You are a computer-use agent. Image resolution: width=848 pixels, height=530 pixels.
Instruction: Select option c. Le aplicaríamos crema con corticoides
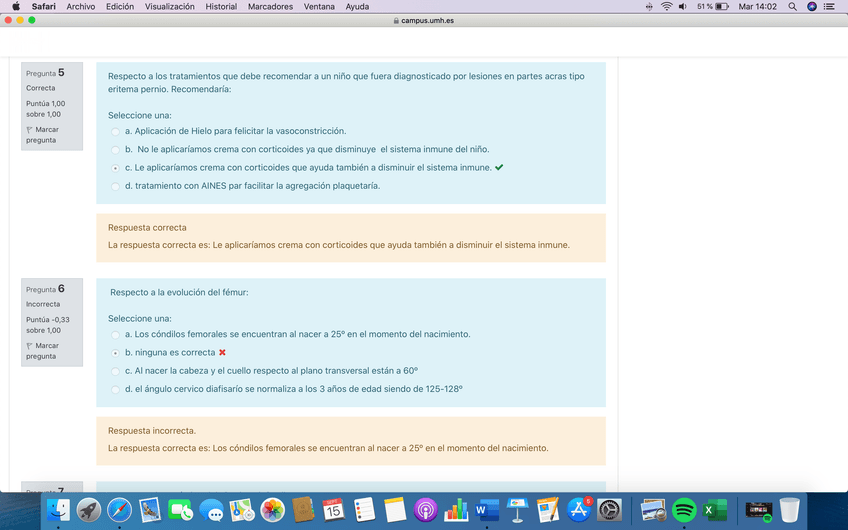click(x=115, y=168)
